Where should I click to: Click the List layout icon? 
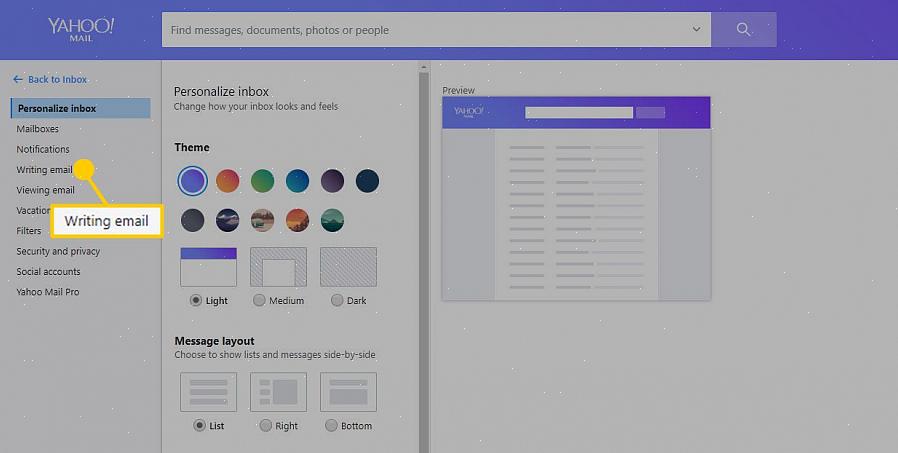point(208,392)
